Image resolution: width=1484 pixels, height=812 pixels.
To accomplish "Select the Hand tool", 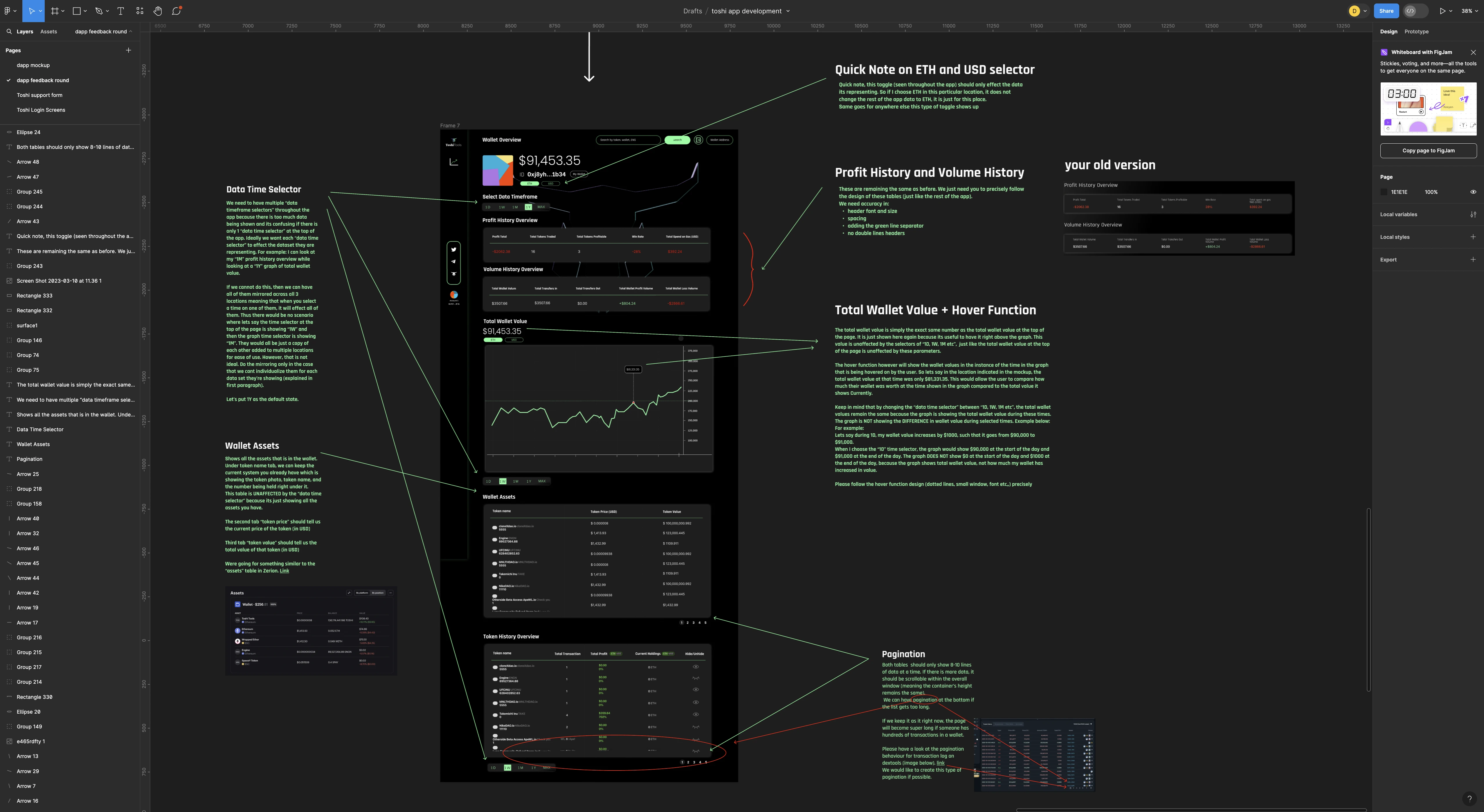I will tap(158, 11).
